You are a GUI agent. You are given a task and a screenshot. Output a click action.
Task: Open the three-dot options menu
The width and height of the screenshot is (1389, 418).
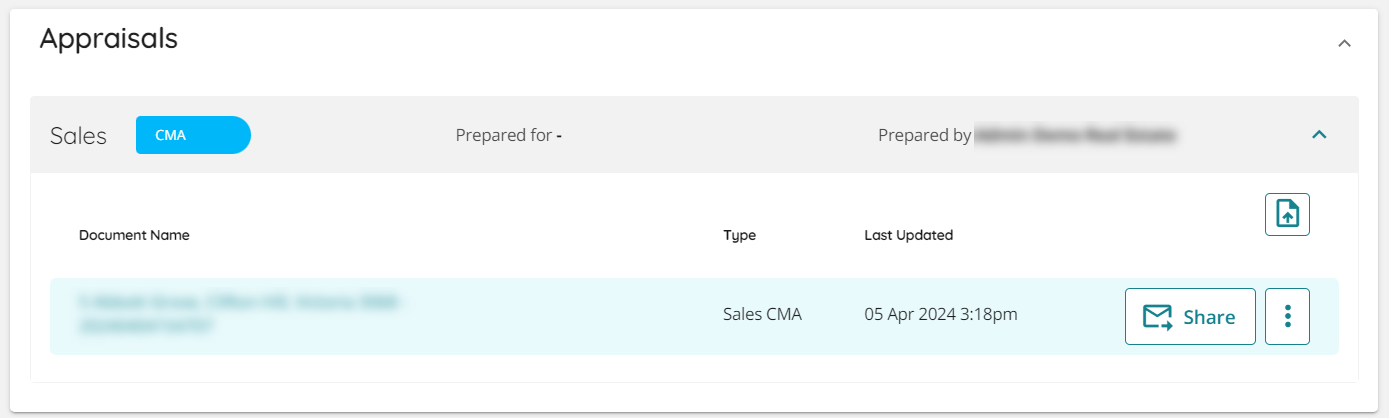tap(1287, 316)
